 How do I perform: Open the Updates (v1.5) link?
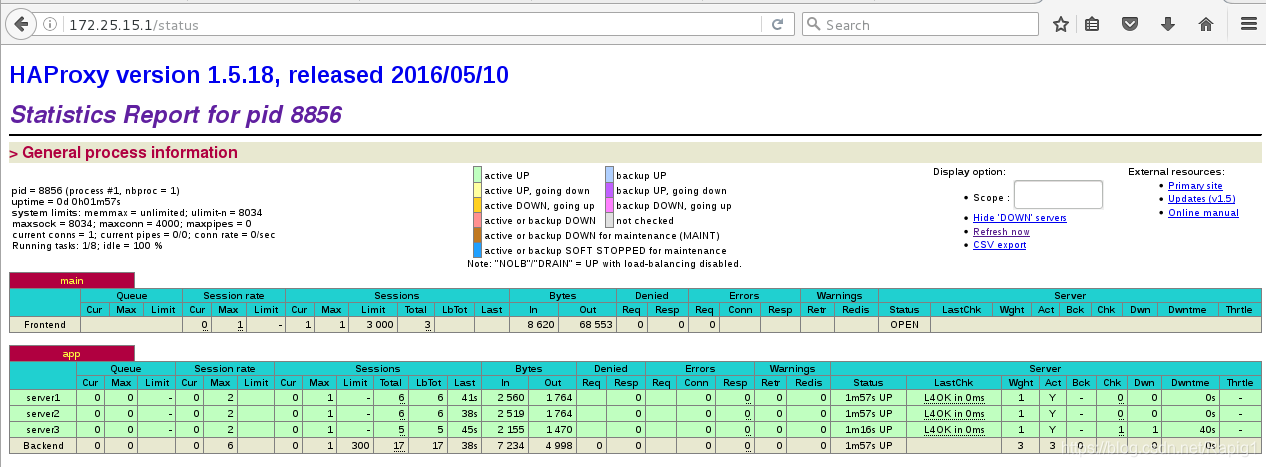point(1201,198)
